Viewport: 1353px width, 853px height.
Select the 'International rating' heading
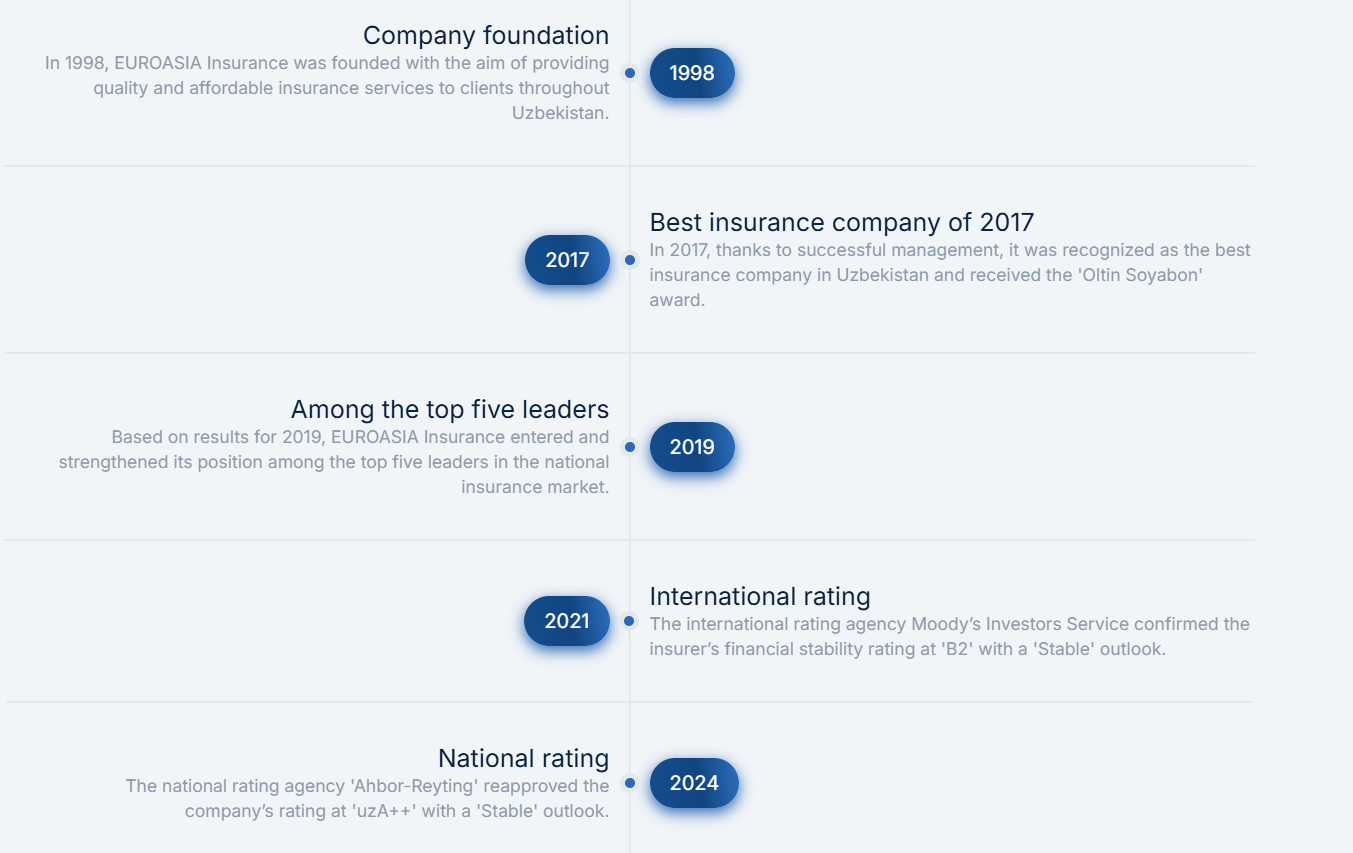tap(760, 596)
